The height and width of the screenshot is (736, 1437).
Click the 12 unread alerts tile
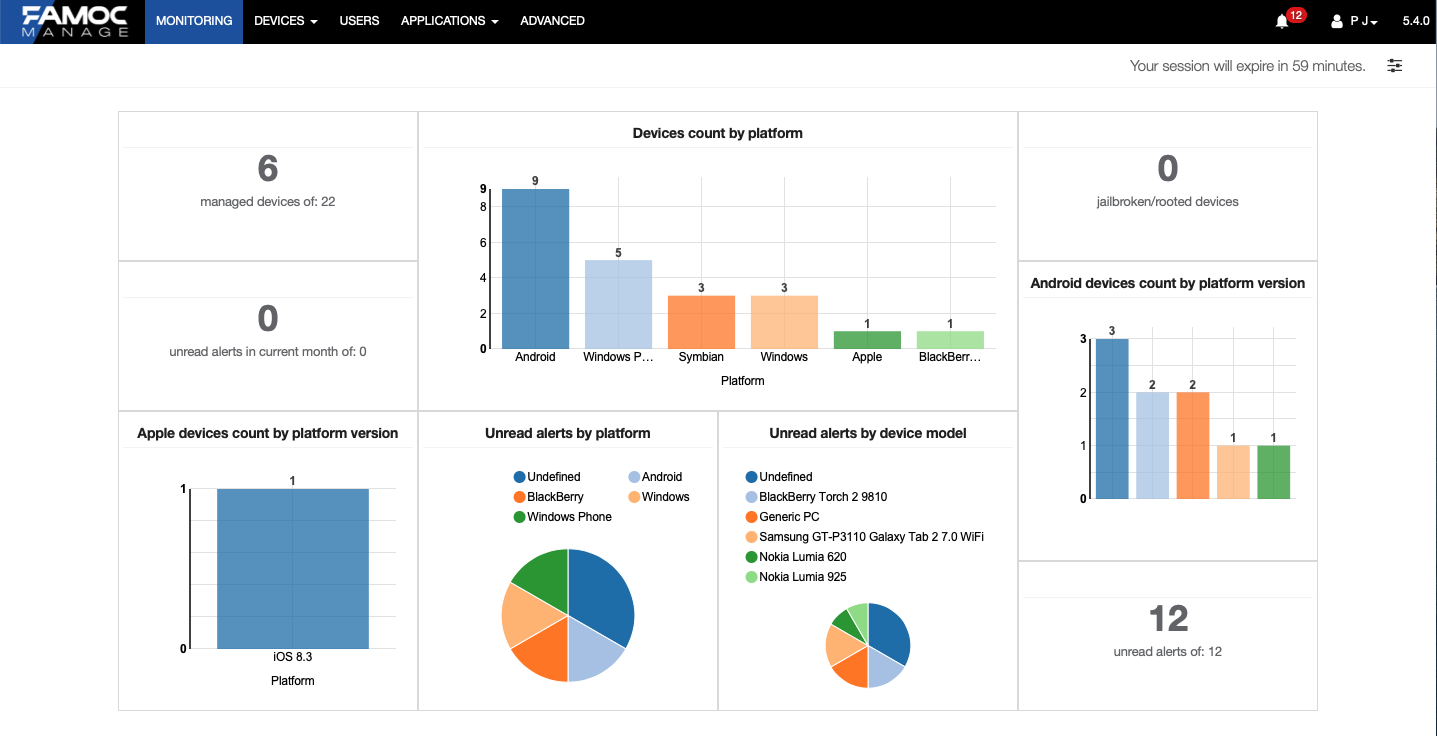coord(1167,619)
